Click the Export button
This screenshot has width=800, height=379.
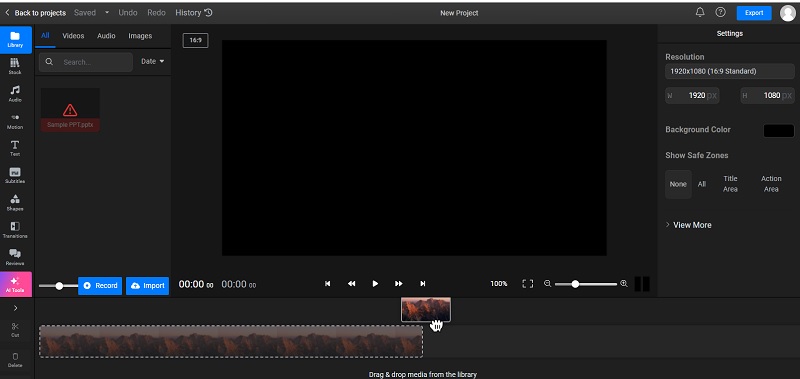click(754, 13)
